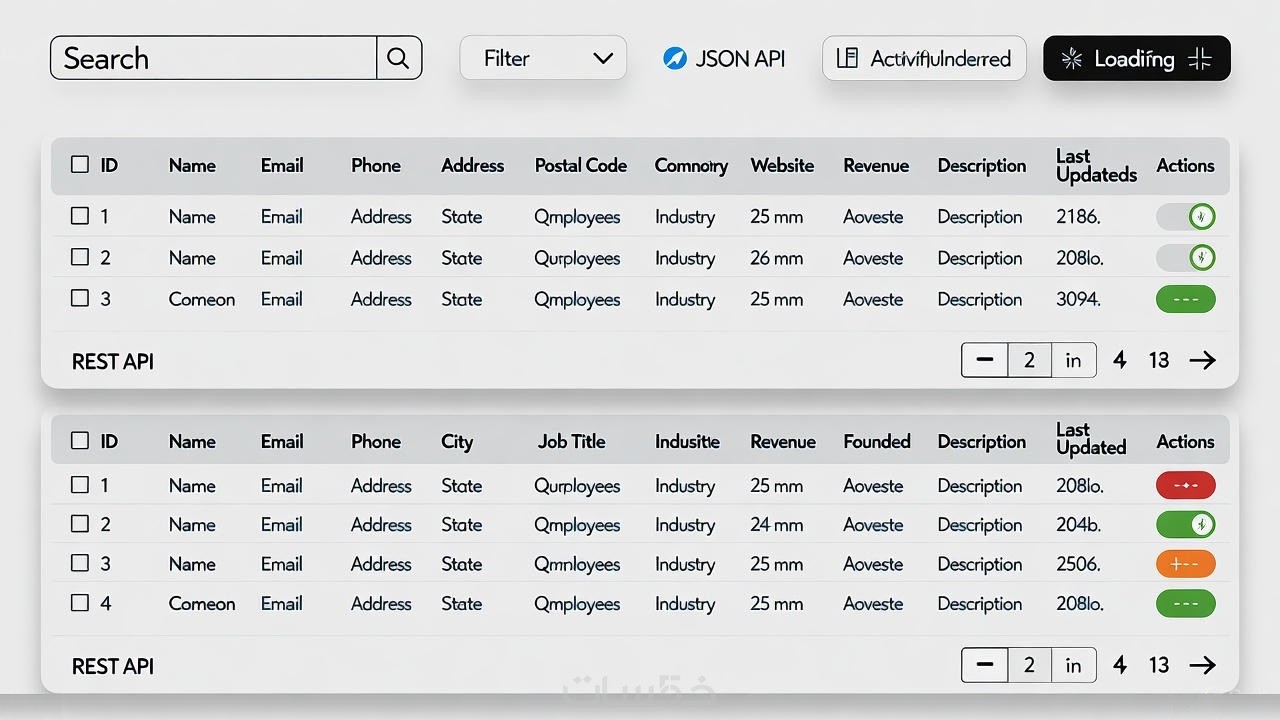
Task: Check row 3 Comeon in first table
Action: coord(80,298)
